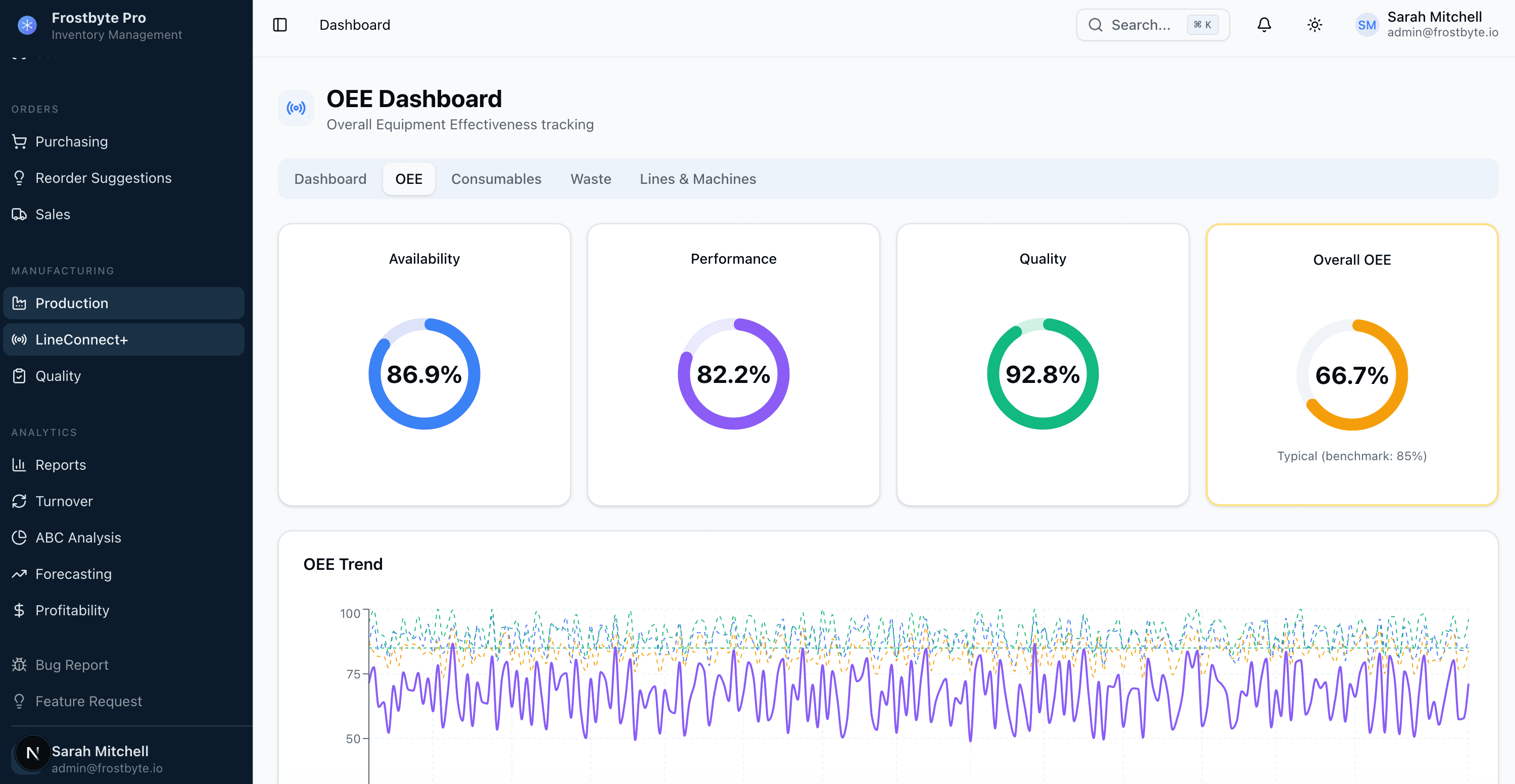View Lines & Machines
The width and height of the screenshot is (1515, 784).
point(697,179)
